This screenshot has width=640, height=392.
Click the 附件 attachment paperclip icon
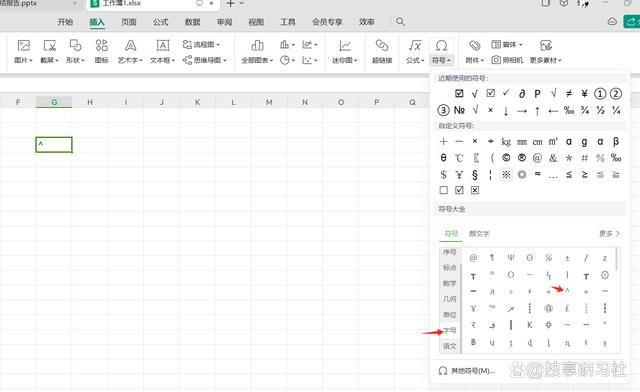(474, 45)
